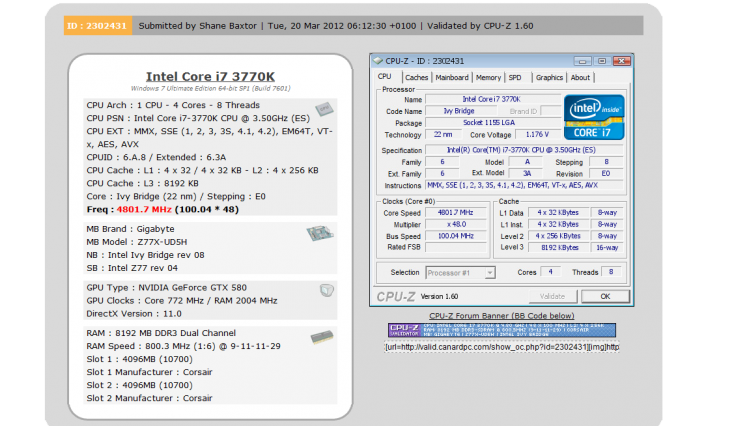Click the ID : 2302431 orange label
The width and height of the screenshot is (738, 426).
[97, 26]
